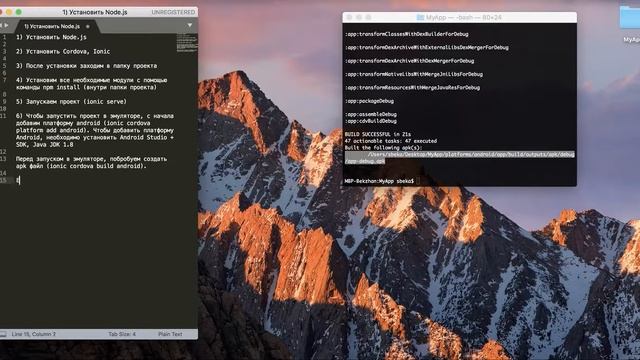Click ':app:assembleDebug' line in Terminal
The width and height of the screenshot is (640, 360).
pyautogui.click(x=371, y=114)
